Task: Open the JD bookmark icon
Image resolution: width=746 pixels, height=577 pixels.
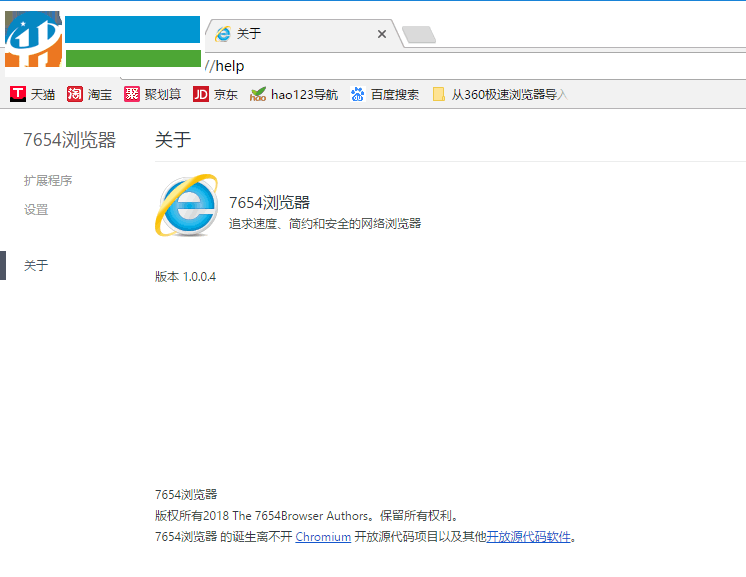Action: point(201,94)
